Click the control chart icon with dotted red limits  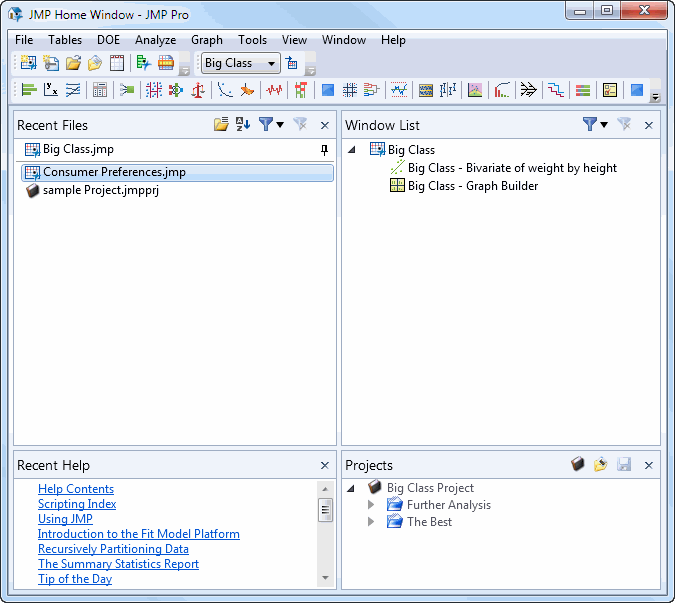tap(399, 90)
